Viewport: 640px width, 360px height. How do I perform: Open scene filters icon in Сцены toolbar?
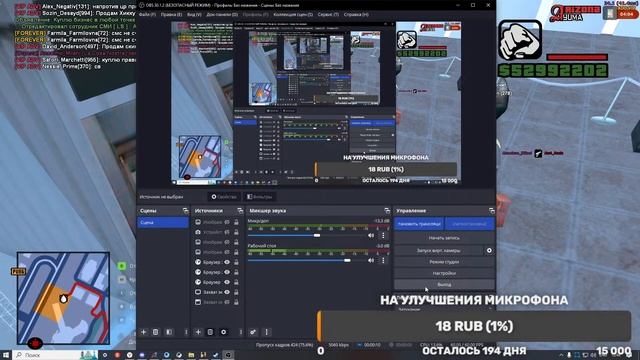click(169, 332)
